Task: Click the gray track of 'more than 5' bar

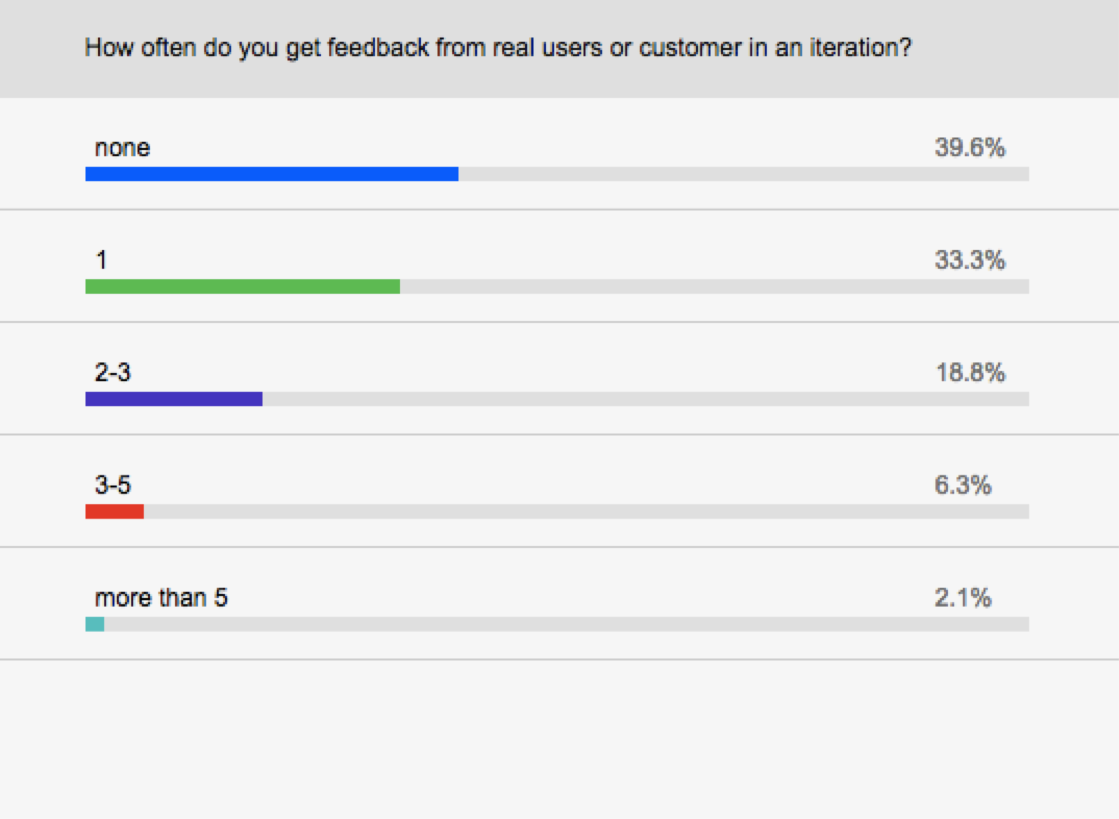Action: (x=566, y=624)
